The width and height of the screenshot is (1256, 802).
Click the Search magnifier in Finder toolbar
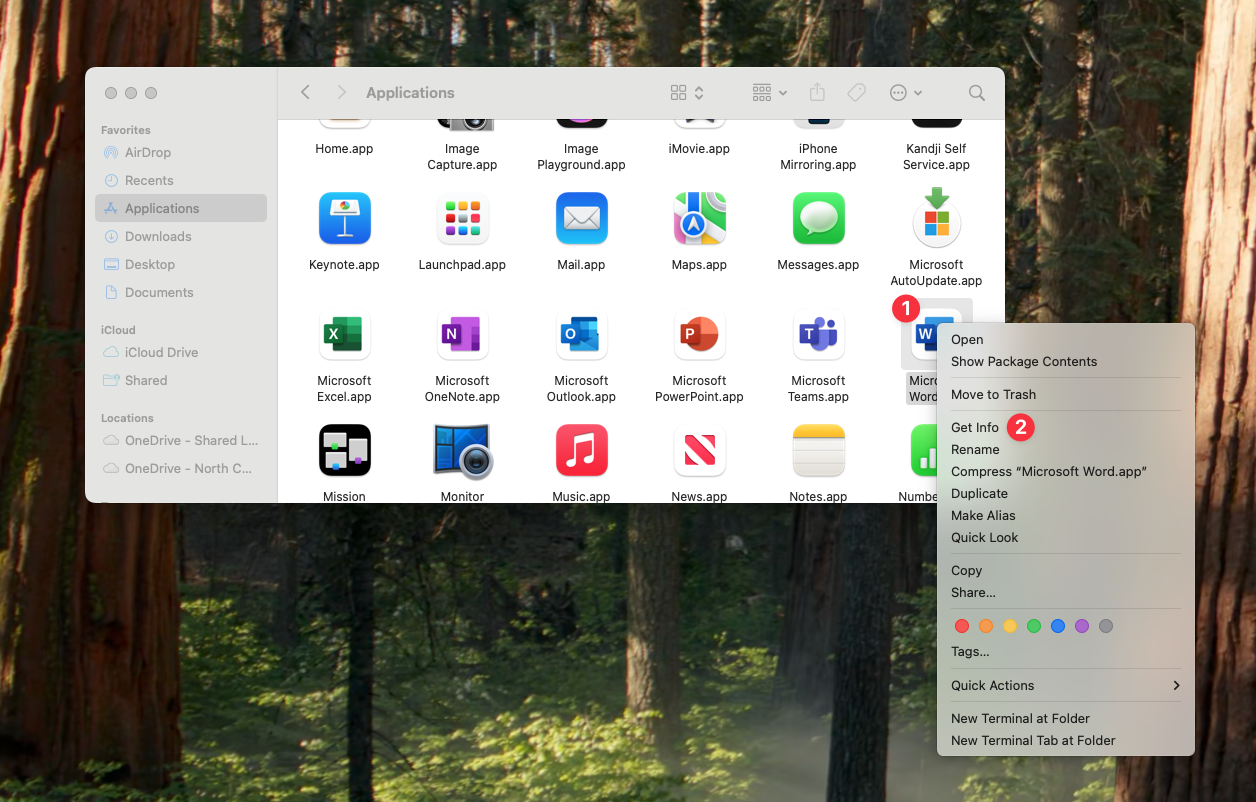pos(976,93)
